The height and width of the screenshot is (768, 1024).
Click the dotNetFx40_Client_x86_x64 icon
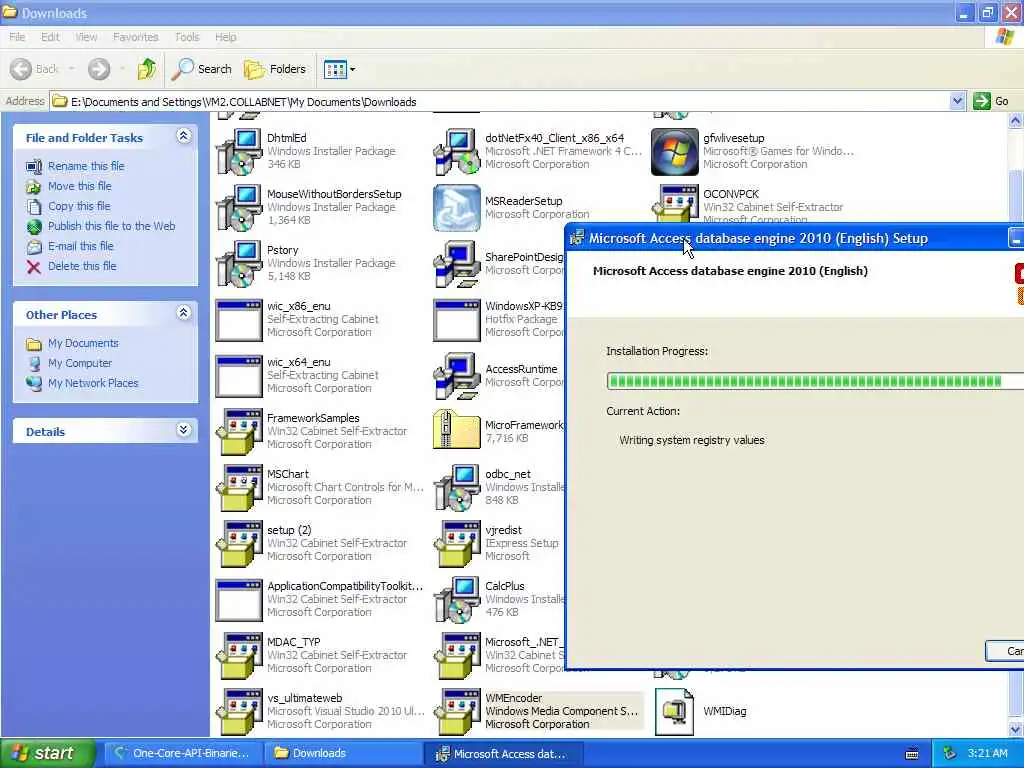[x=457, y=152]
